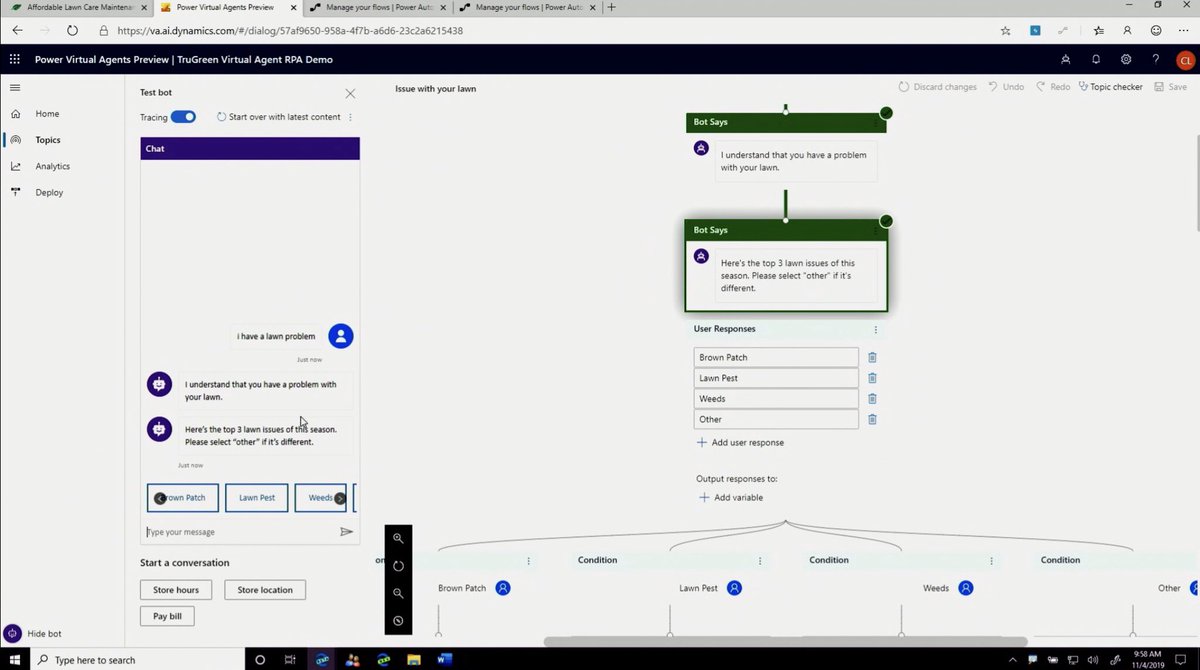Screen dimensions: 1200x670
Task: Select the Topics section in sidebar
Action: pyautogui.click(x=47, y=139)
